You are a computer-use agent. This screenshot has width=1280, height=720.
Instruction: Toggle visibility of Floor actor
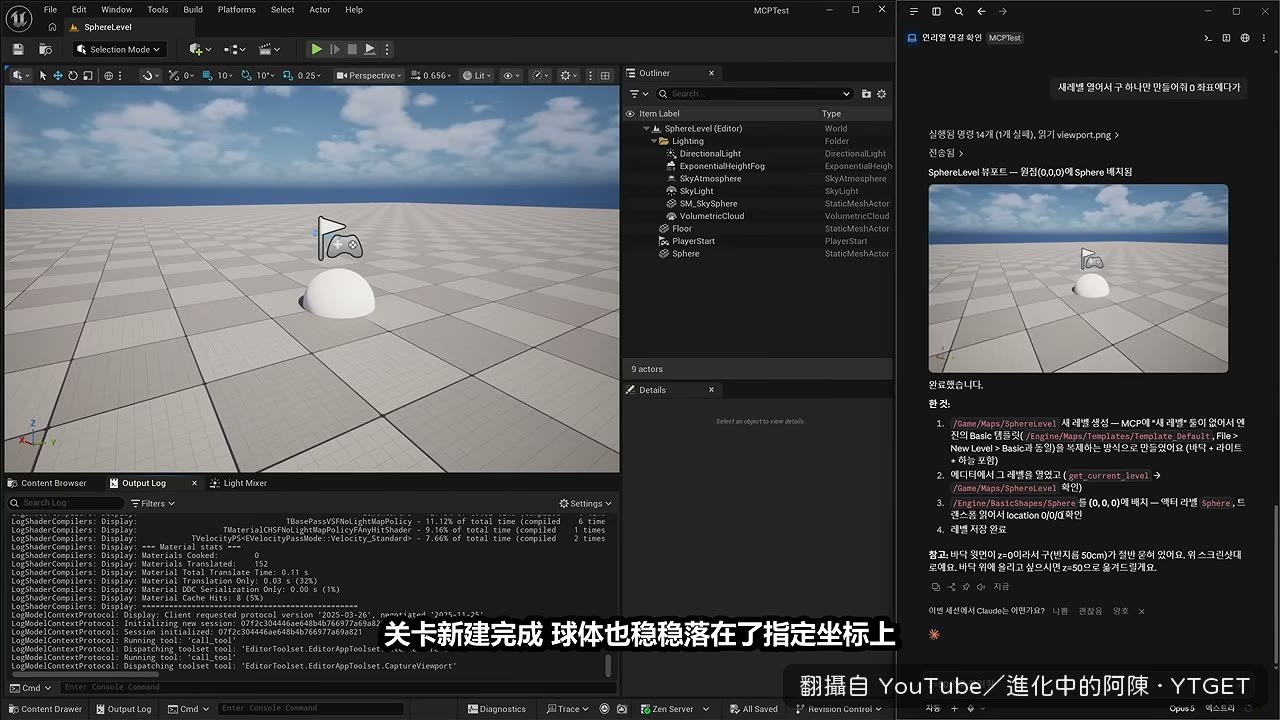pyautogui.click(x=630, y=229)
